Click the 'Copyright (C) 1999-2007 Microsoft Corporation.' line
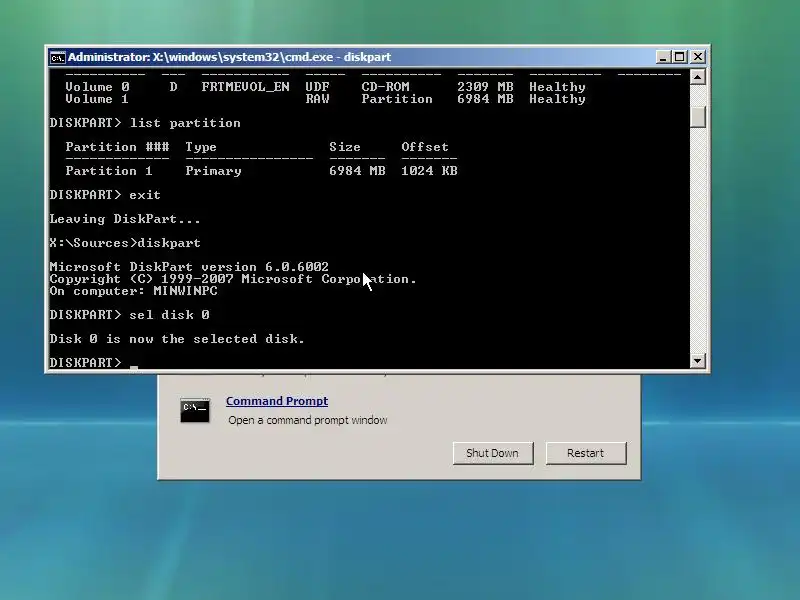 pyautogui.click(x=233, y=279)
